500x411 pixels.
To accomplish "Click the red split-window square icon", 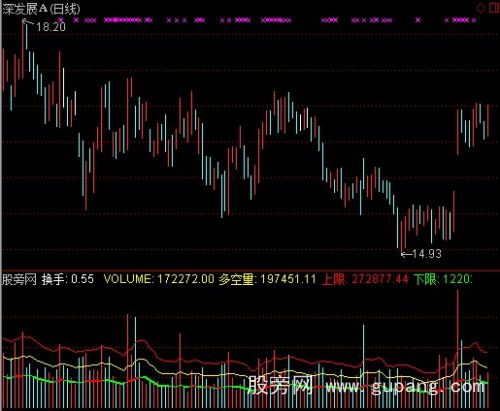I will (x=494, y=8).
